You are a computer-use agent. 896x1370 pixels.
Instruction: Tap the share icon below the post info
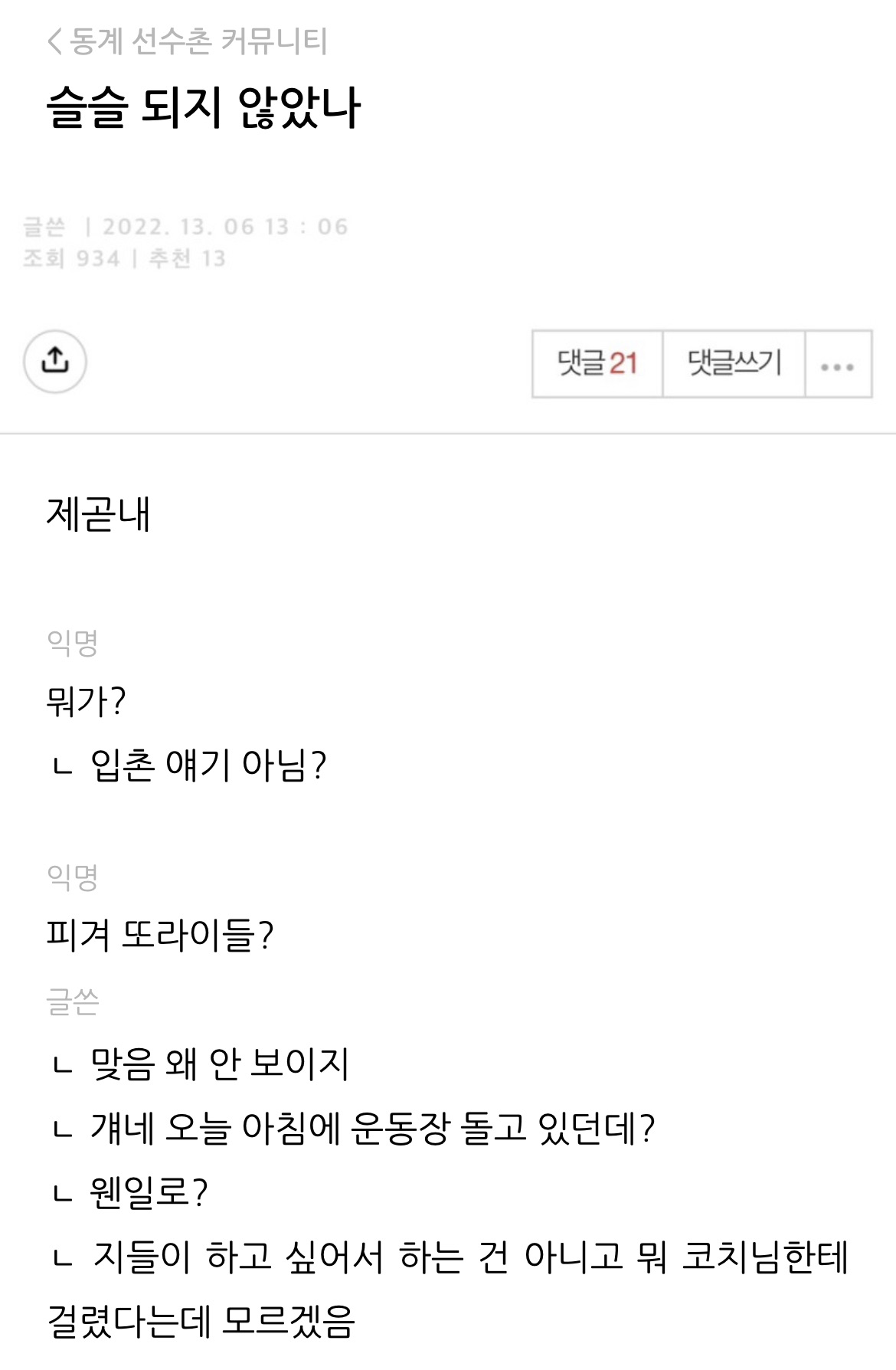[55, 362]
